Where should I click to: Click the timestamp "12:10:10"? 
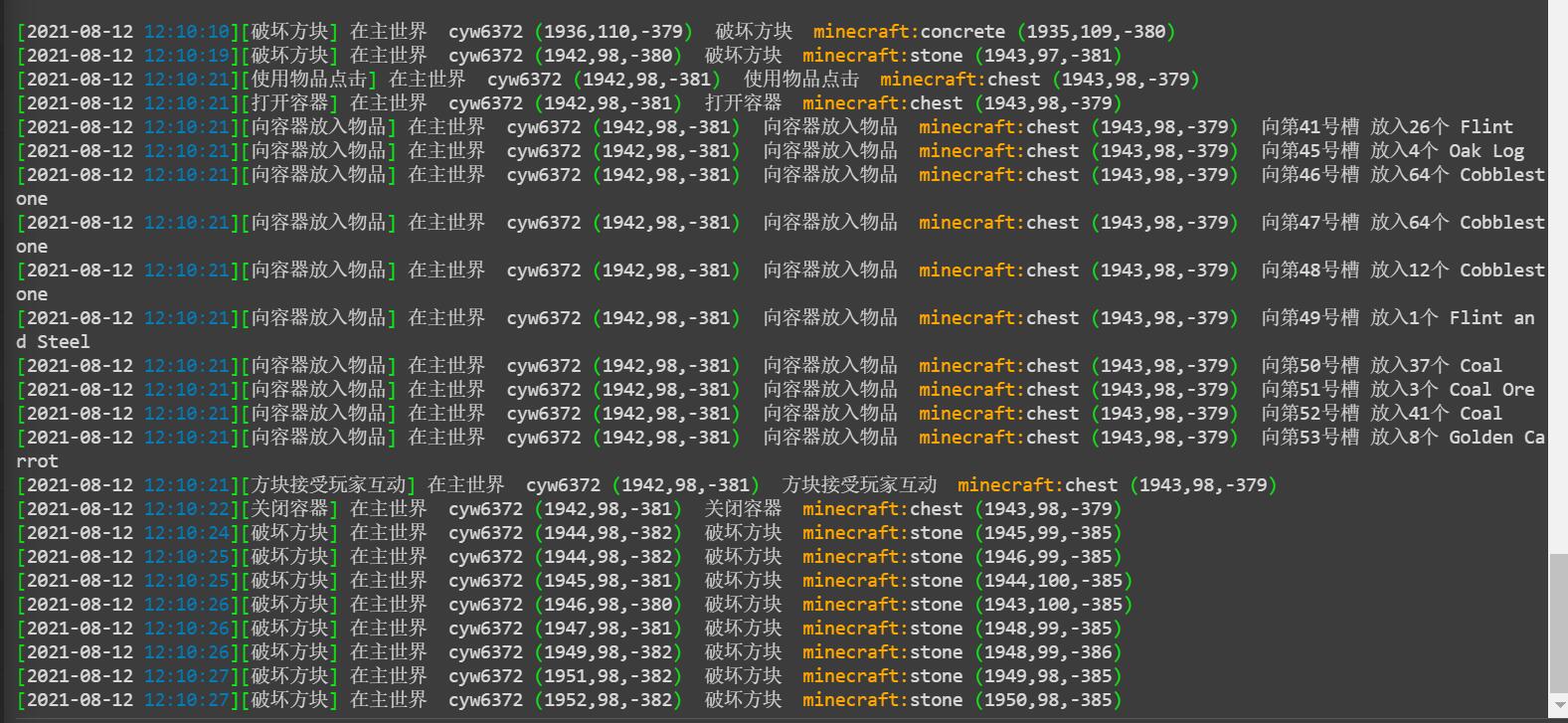coord(187,32)
